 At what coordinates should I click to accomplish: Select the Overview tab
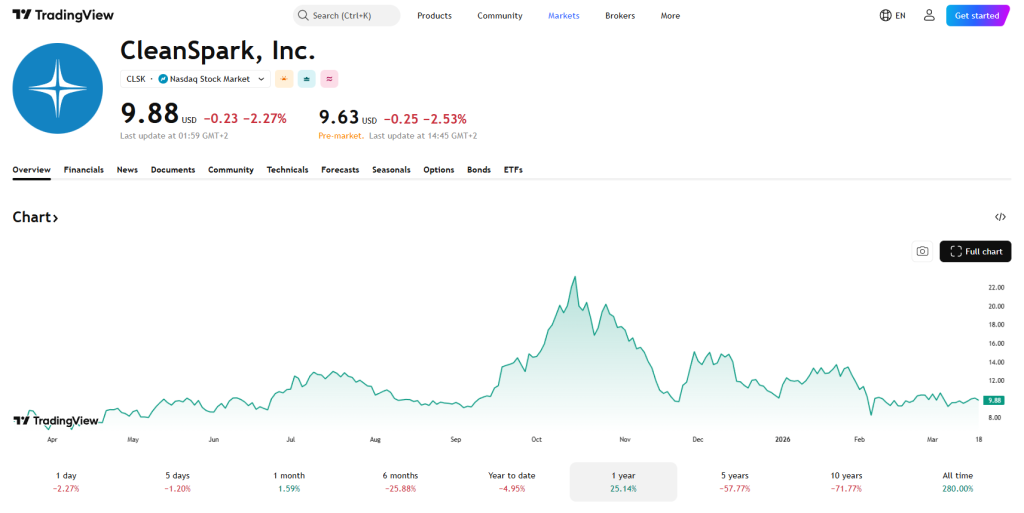[x=31, y=170]
